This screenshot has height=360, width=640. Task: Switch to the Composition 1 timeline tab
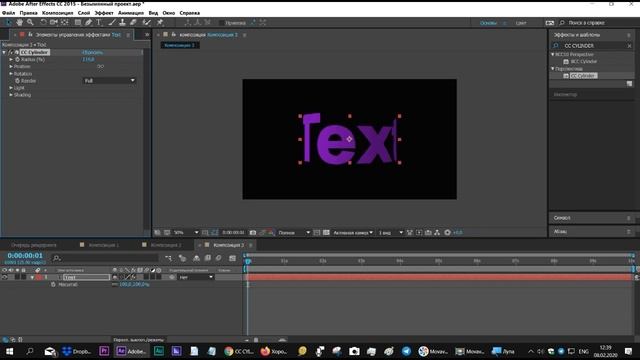click(x=104, y=245)
